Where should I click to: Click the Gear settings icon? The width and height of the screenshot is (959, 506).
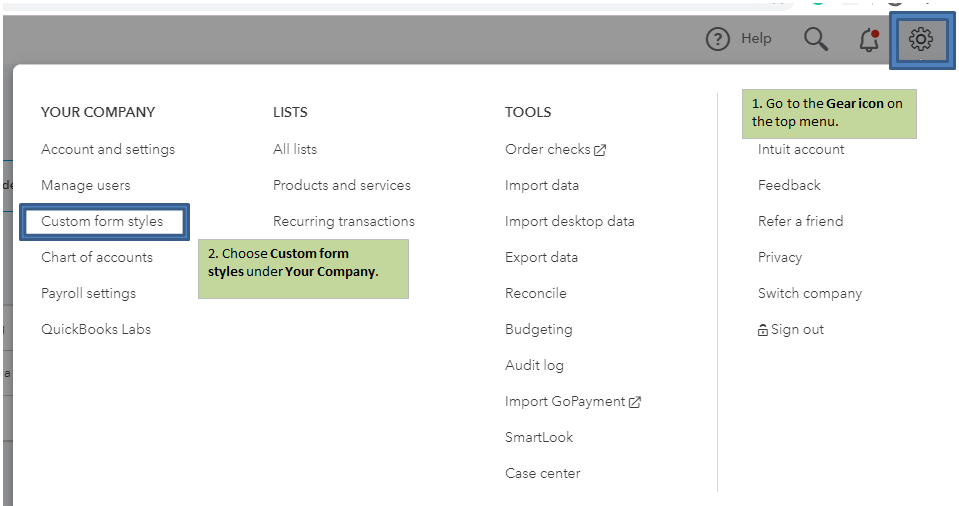click(x=920, y=40)
